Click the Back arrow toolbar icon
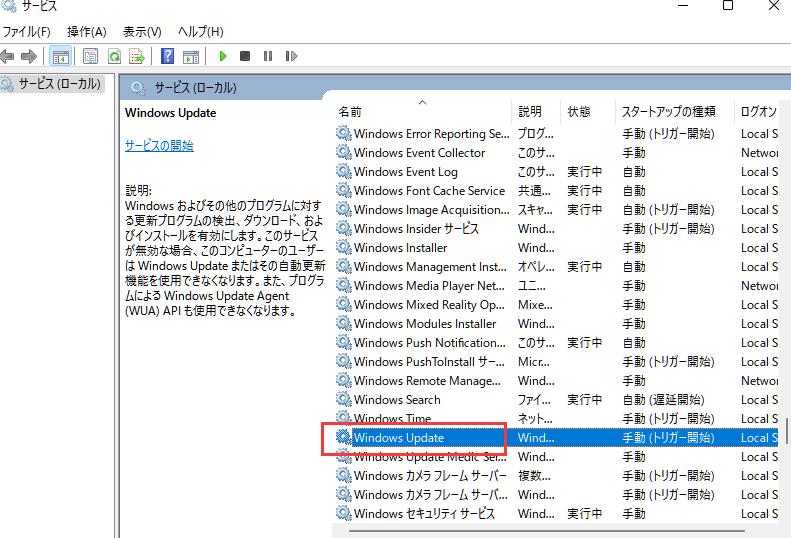This screenshot has height=538, width=791. pyautogui.click(x=7, y=56)
